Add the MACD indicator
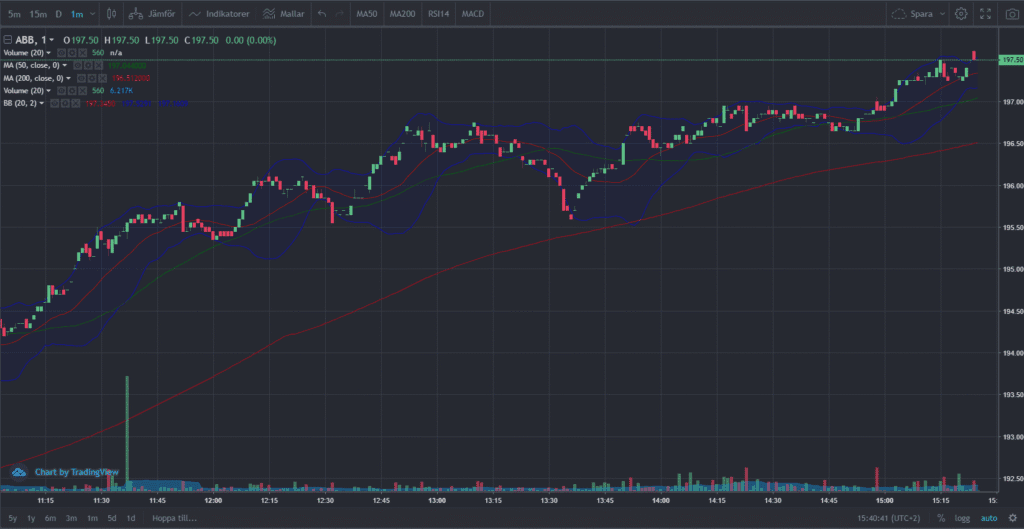This screenshot has height=529, width=1024. [x=473, y=14]
